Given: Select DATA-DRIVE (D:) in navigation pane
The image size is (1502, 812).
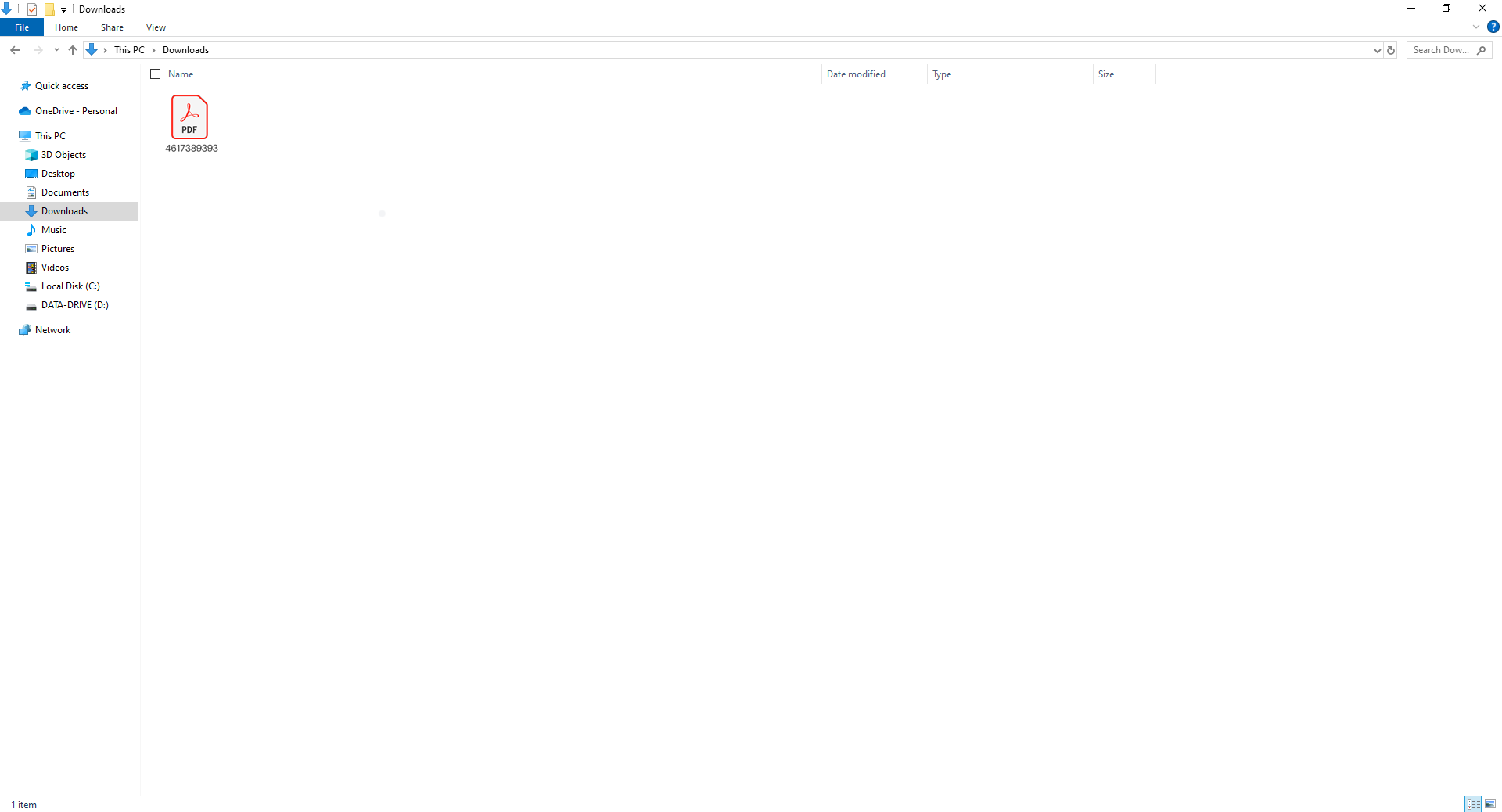Looking at the screenshot, I should point(74,305).
